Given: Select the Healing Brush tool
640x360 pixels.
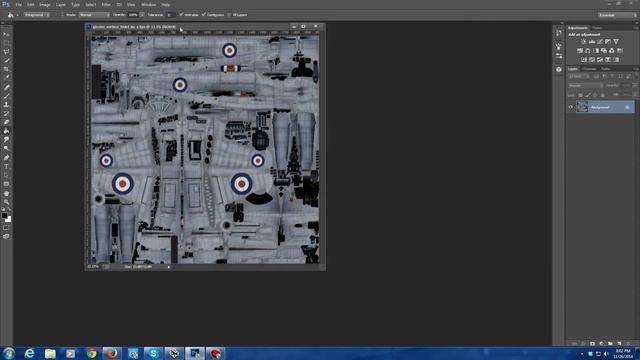Looking at the screenshot, I should [6, 87].
